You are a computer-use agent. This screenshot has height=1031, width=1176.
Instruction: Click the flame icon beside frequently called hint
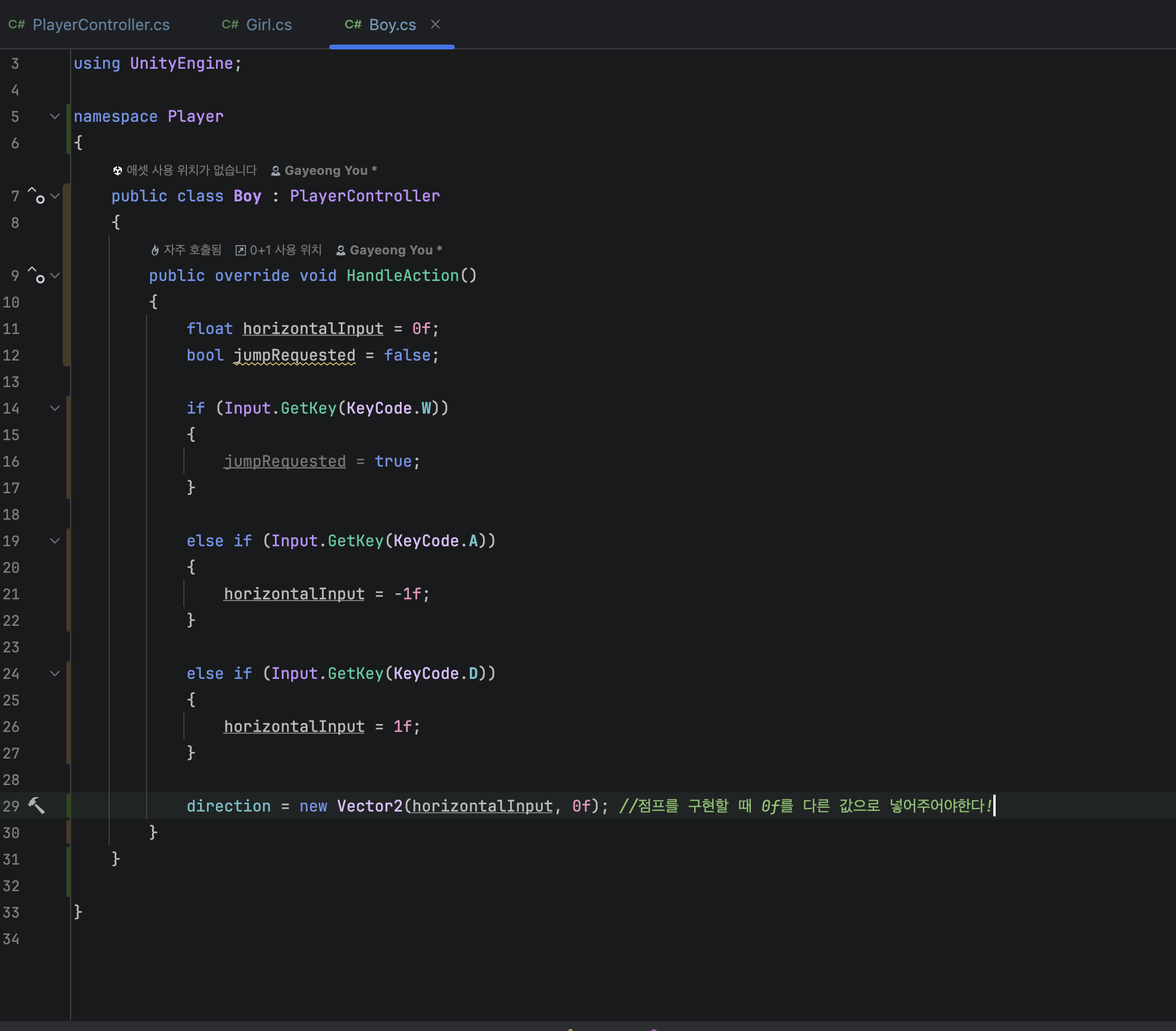pyautogui.click(x=155, y=250)
